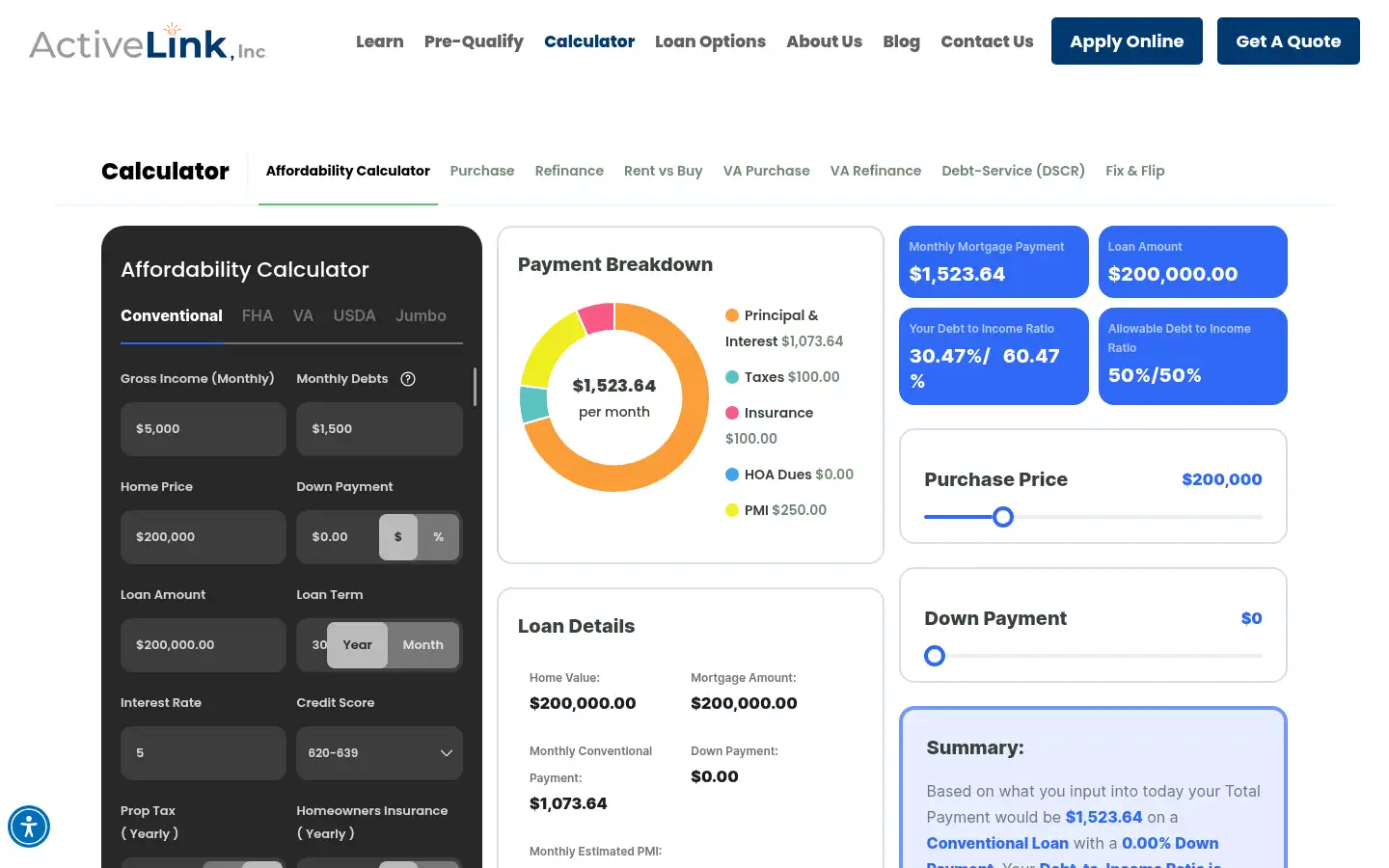Screen dimensions: 1389x868
Task: Open the About Us page
Action: (x=824, y=41)
